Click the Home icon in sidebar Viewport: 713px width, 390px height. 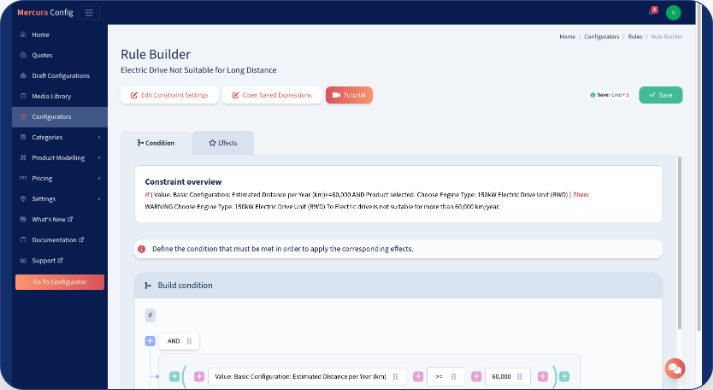pos(23,35)
